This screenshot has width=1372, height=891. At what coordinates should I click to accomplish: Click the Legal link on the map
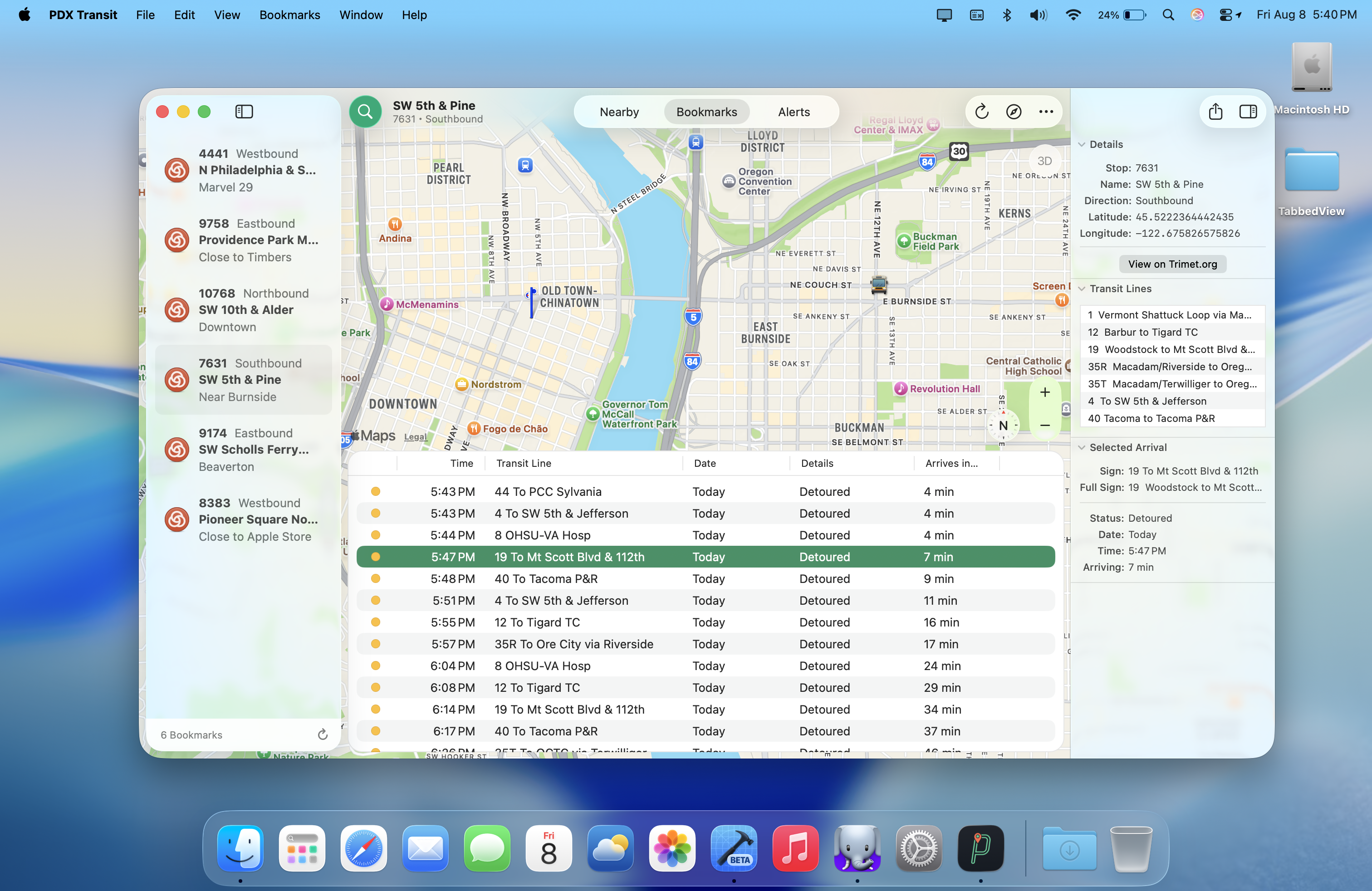[x=415, y=437]
